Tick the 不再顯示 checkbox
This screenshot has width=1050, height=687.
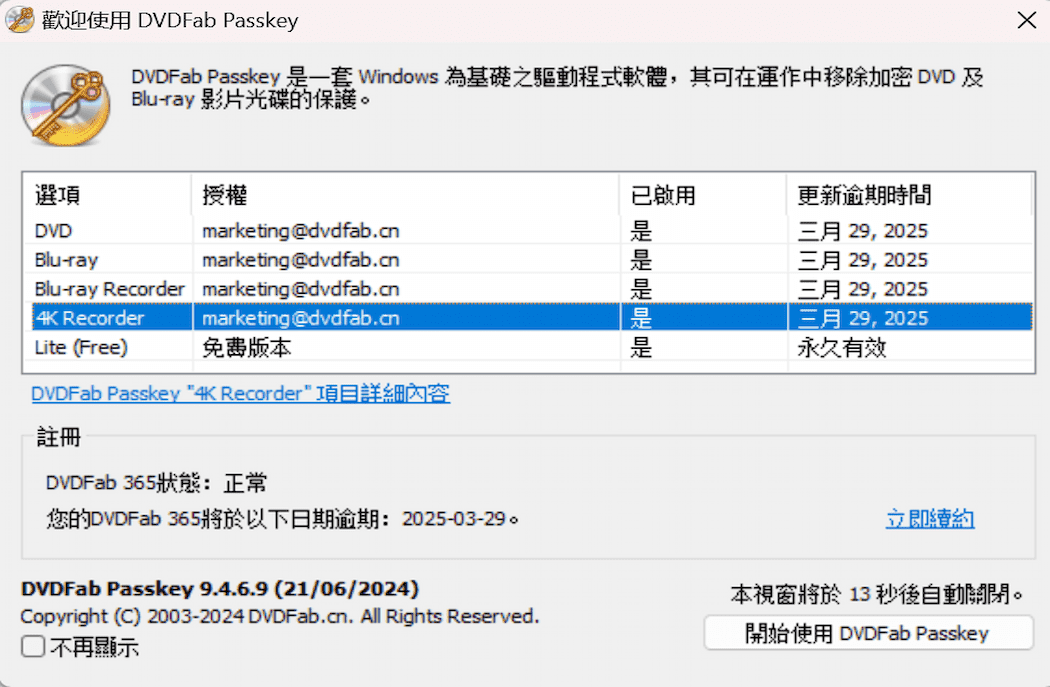(x=33, y=646)
